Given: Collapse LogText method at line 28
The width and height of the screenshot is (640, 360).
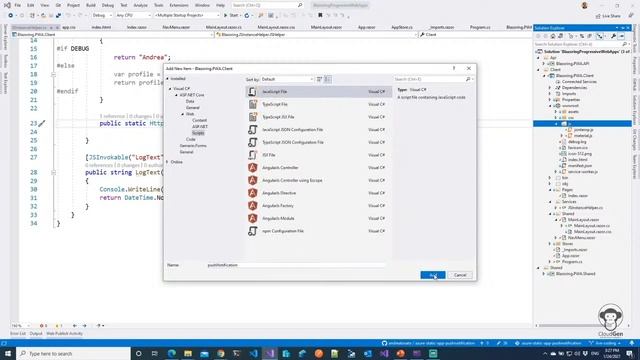Looking at the screenshot, I should click(53, 173).
